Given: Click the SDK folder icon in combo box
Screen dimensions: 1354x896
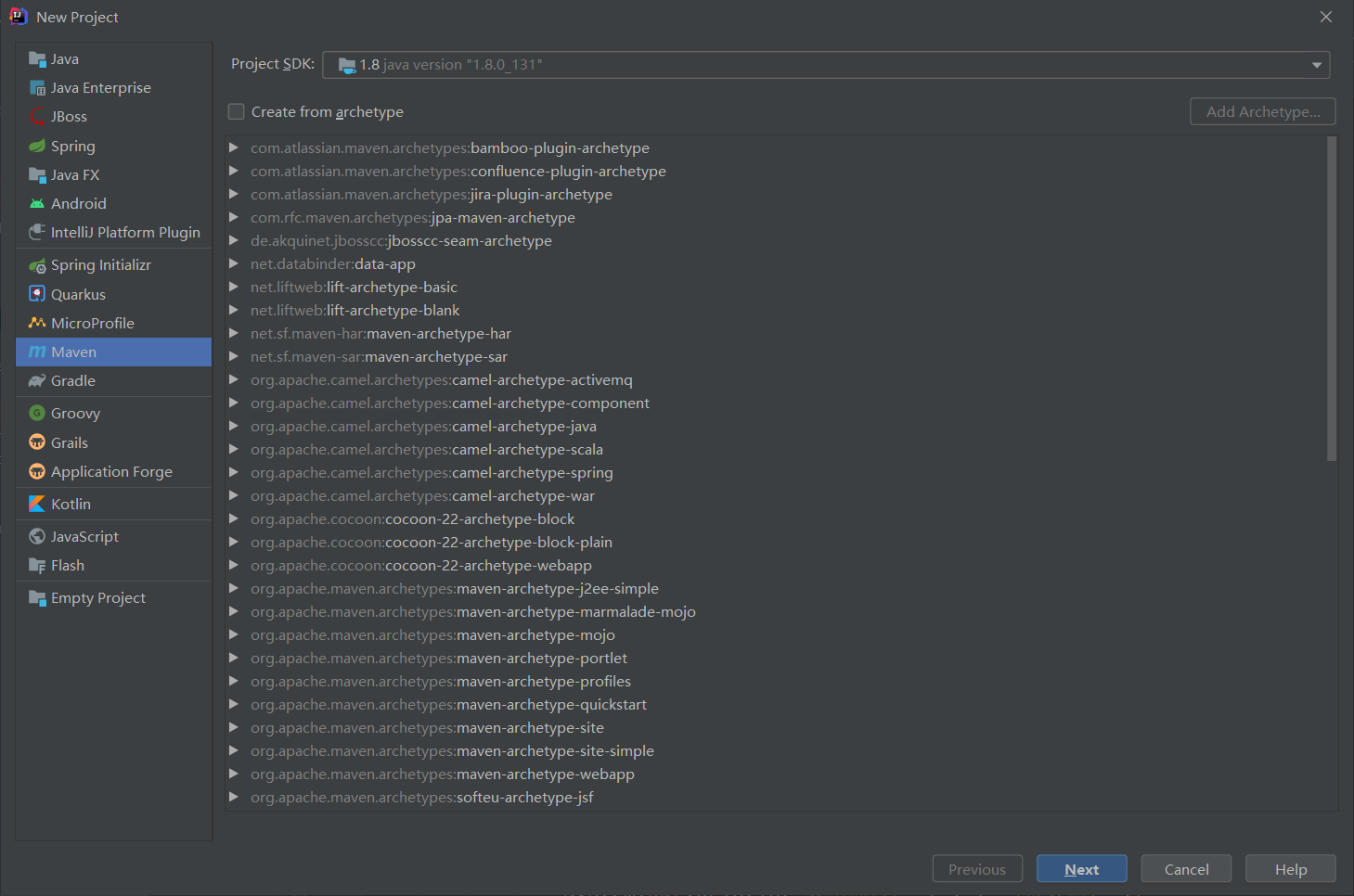Looking at the screenshot, I should coord(347,65).
